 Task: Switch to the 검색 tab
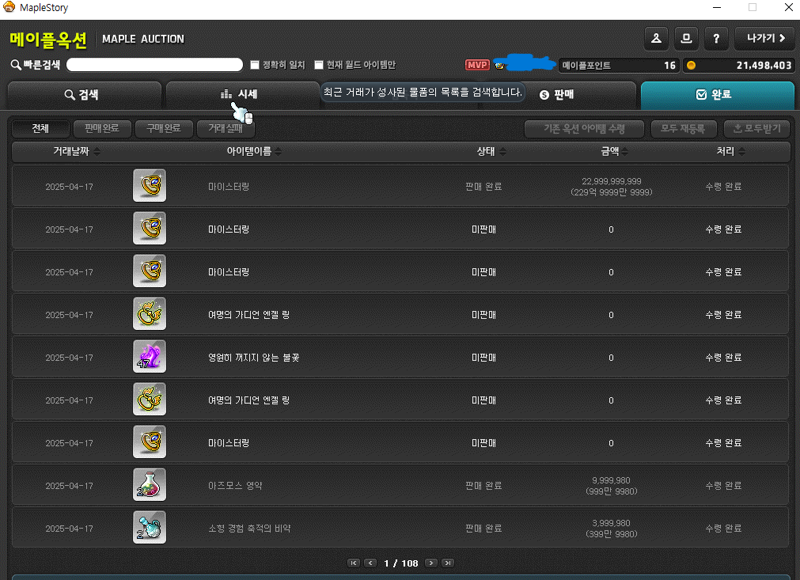[85, 95]
